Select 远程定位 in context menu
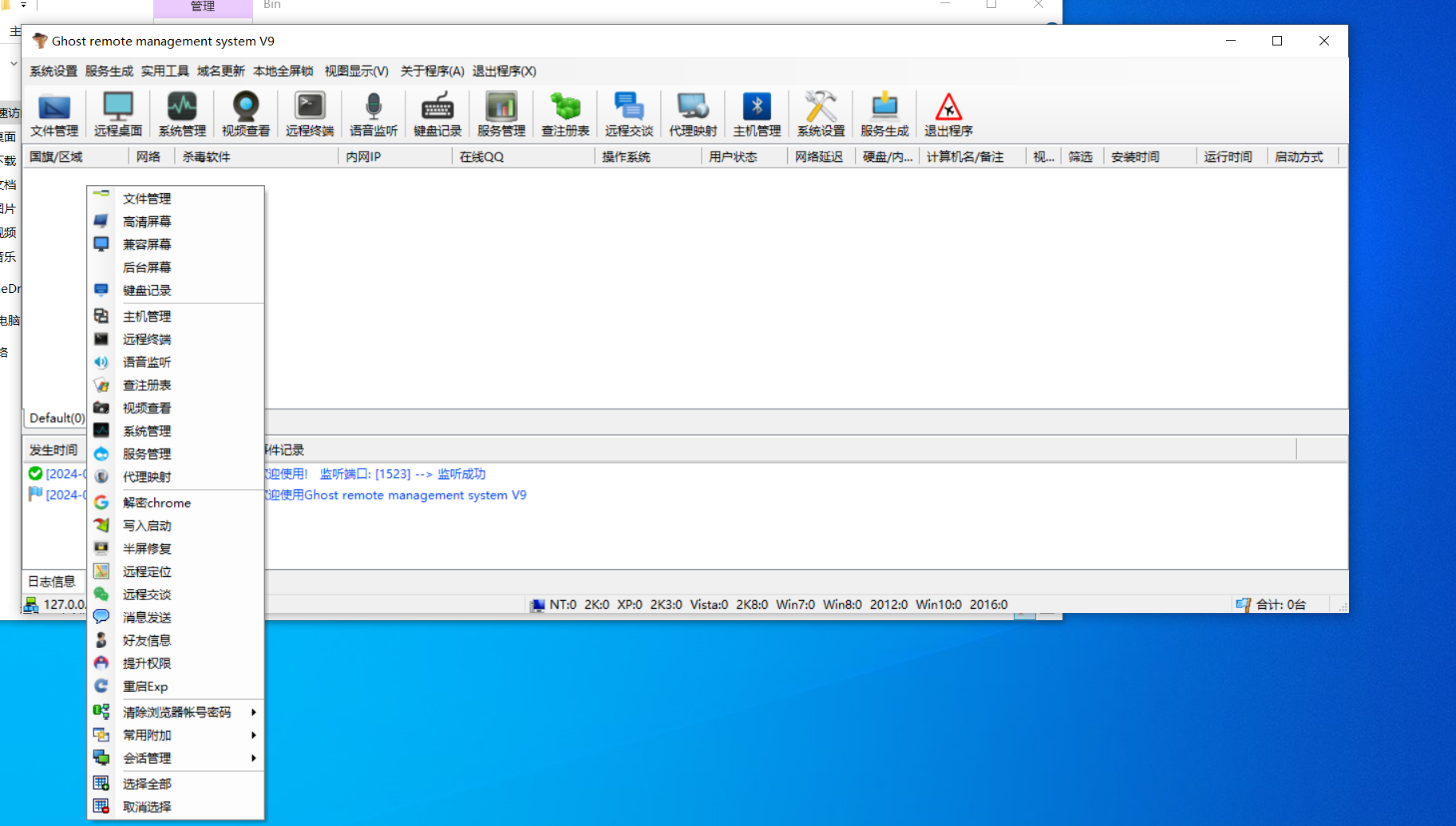The width and height of the screenshot is (1456, 826). point(176,571)
